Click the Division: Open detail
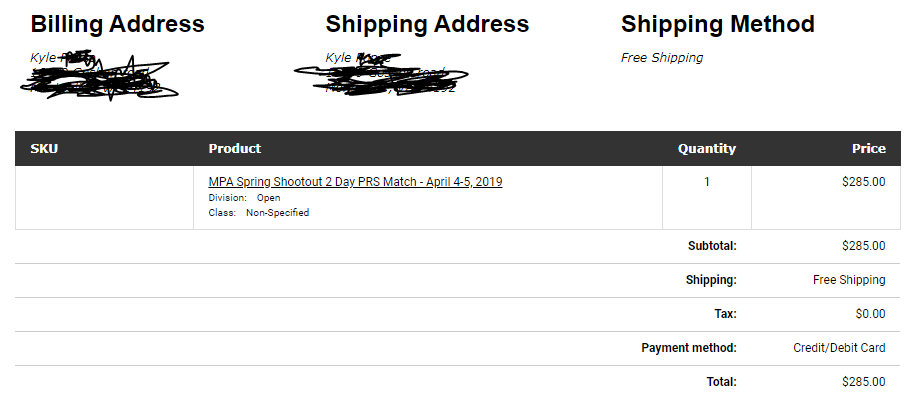 pyautogui.click(x=244, y=198)
